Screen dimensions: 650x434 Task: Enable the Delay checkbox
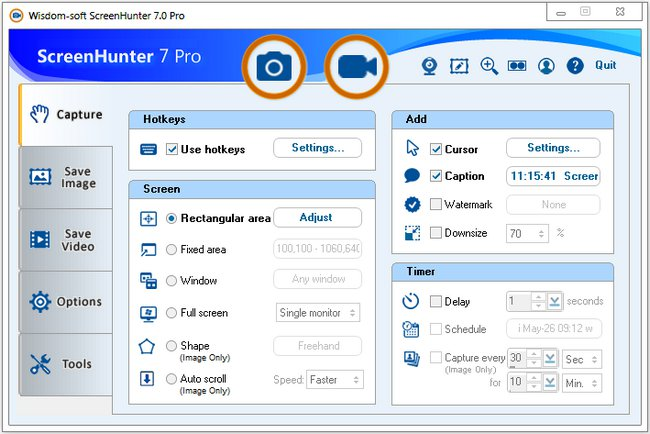(x=436, y=301)
